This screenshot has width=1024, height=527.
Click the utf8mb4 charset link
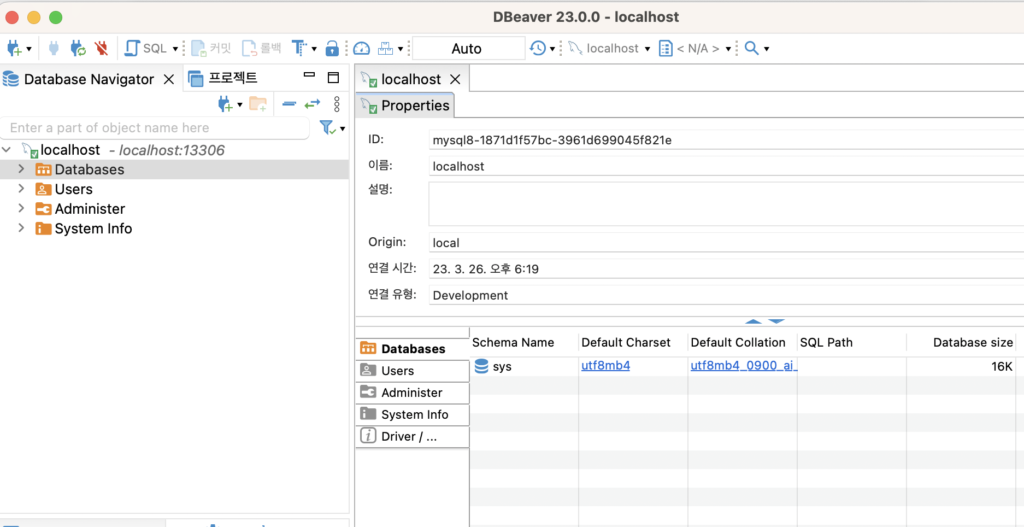(x=605, y=366)
